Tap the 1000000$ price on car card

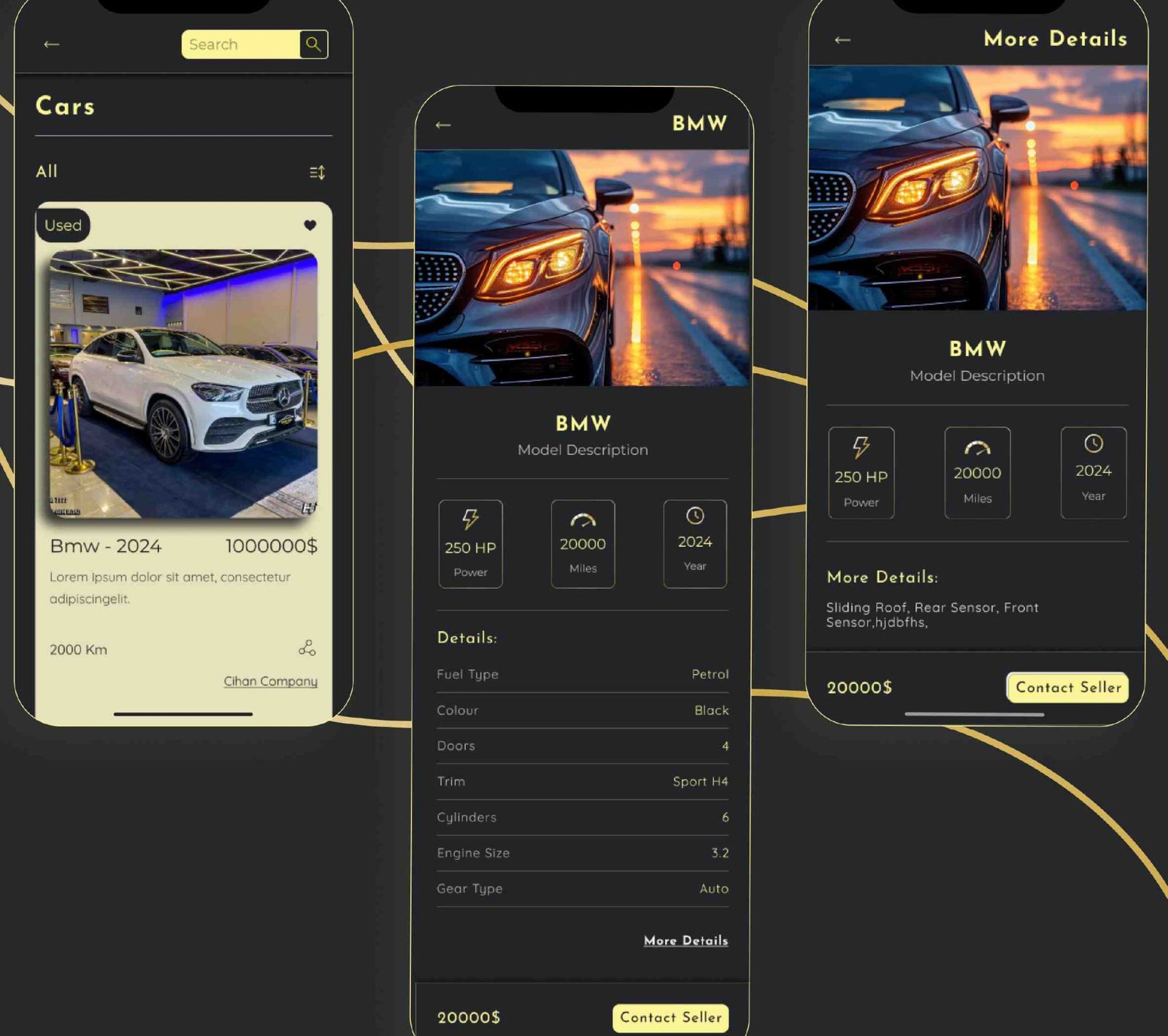point(271,546)
